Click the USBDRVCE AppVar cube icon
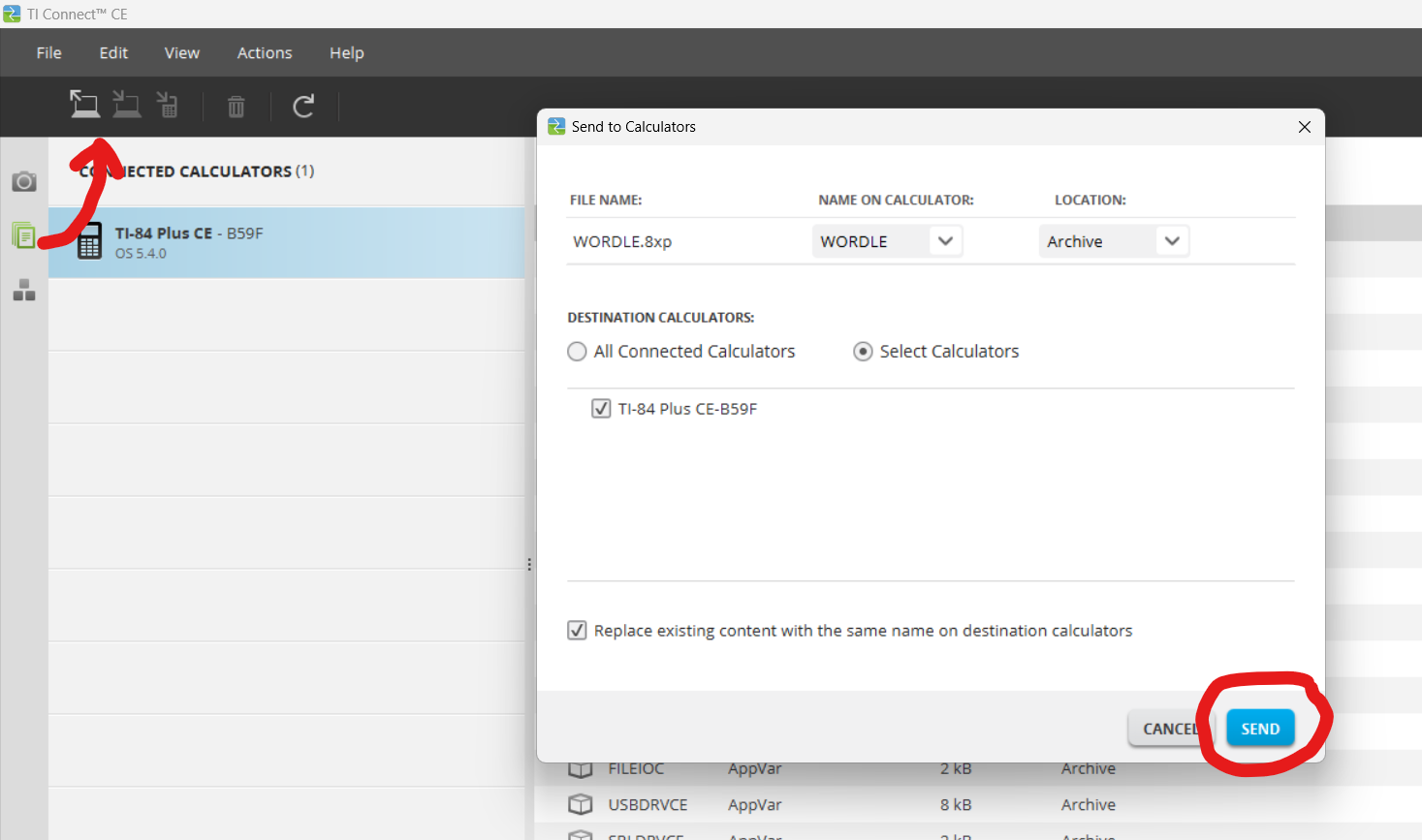Image resolution: width=1422 pixels, height=840 pixels. point(580,804)
